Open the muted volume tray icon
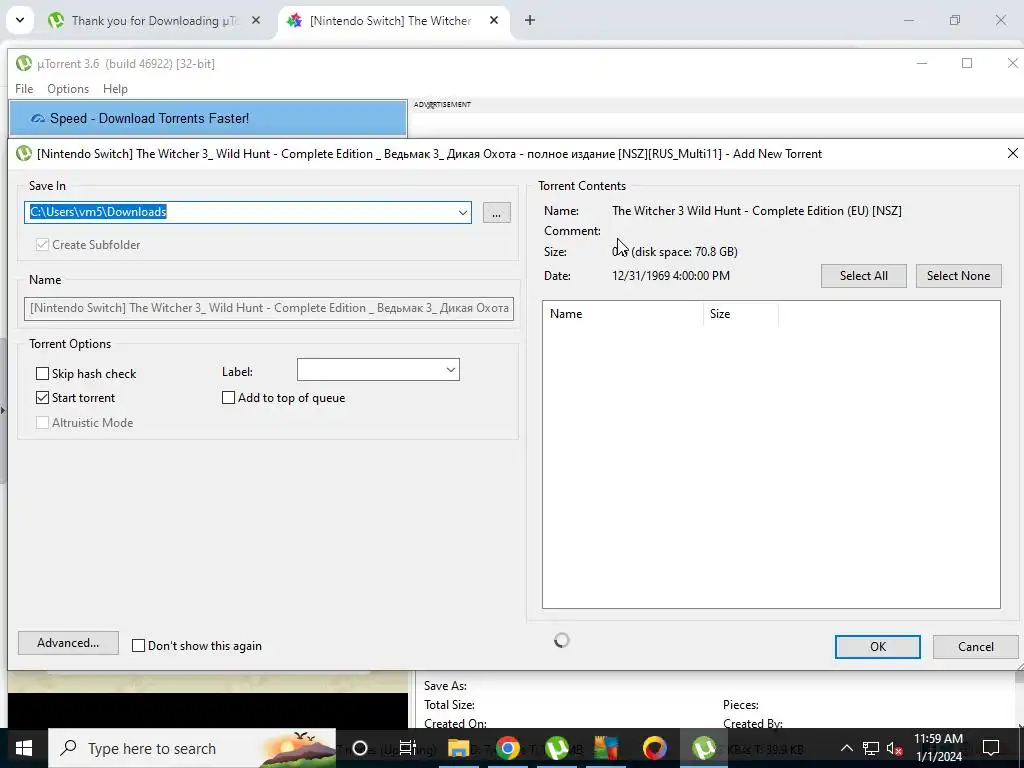 pos(895,748)
